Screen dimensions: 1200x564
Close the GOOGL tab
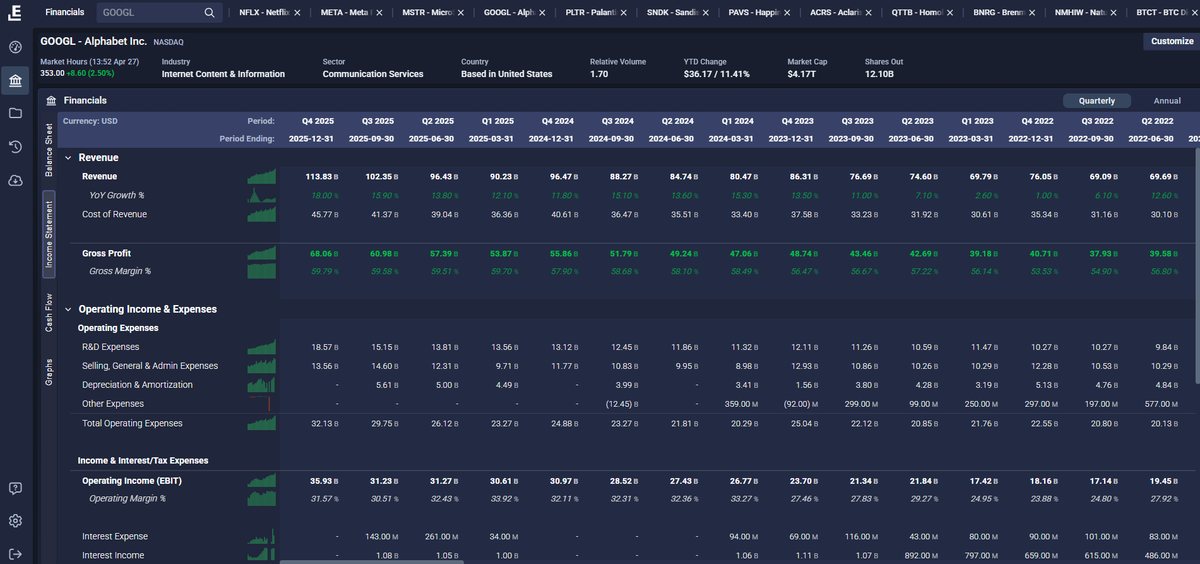click(541, 13)
